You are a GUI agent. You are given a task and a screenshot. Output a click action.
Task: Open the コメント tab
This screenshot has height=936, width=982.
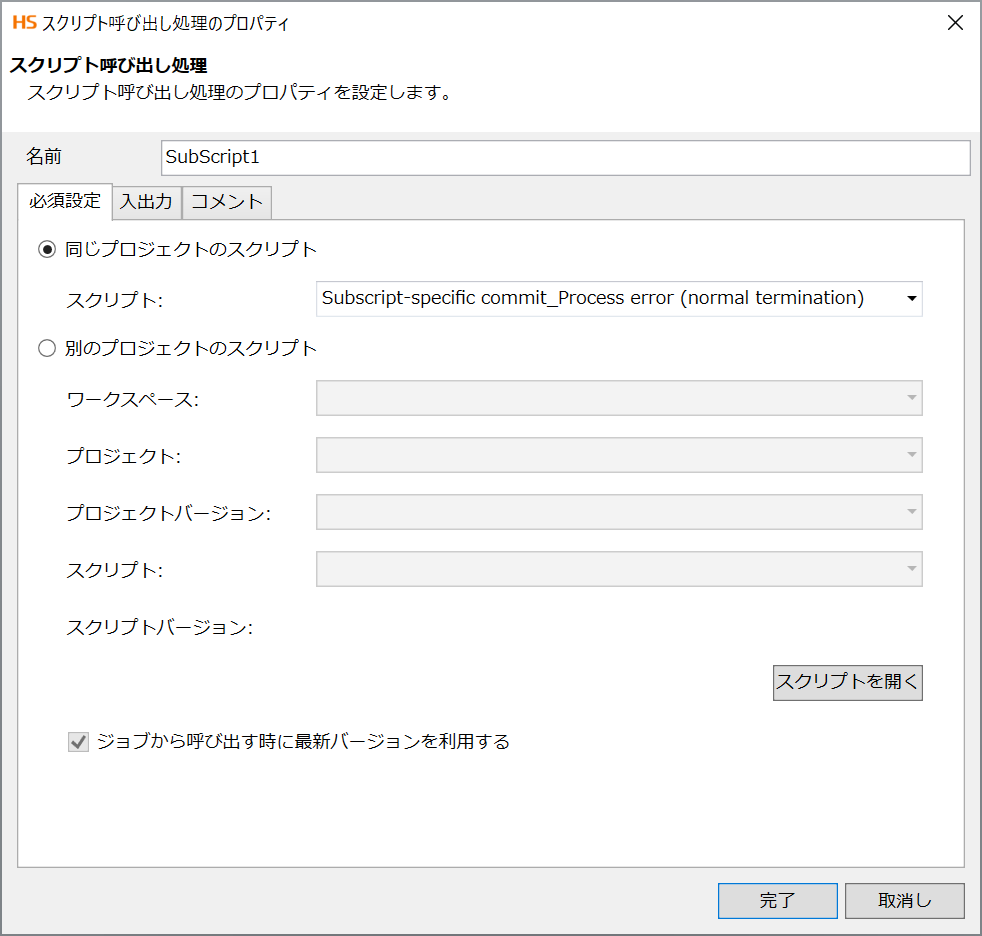(x=227, y=202)
